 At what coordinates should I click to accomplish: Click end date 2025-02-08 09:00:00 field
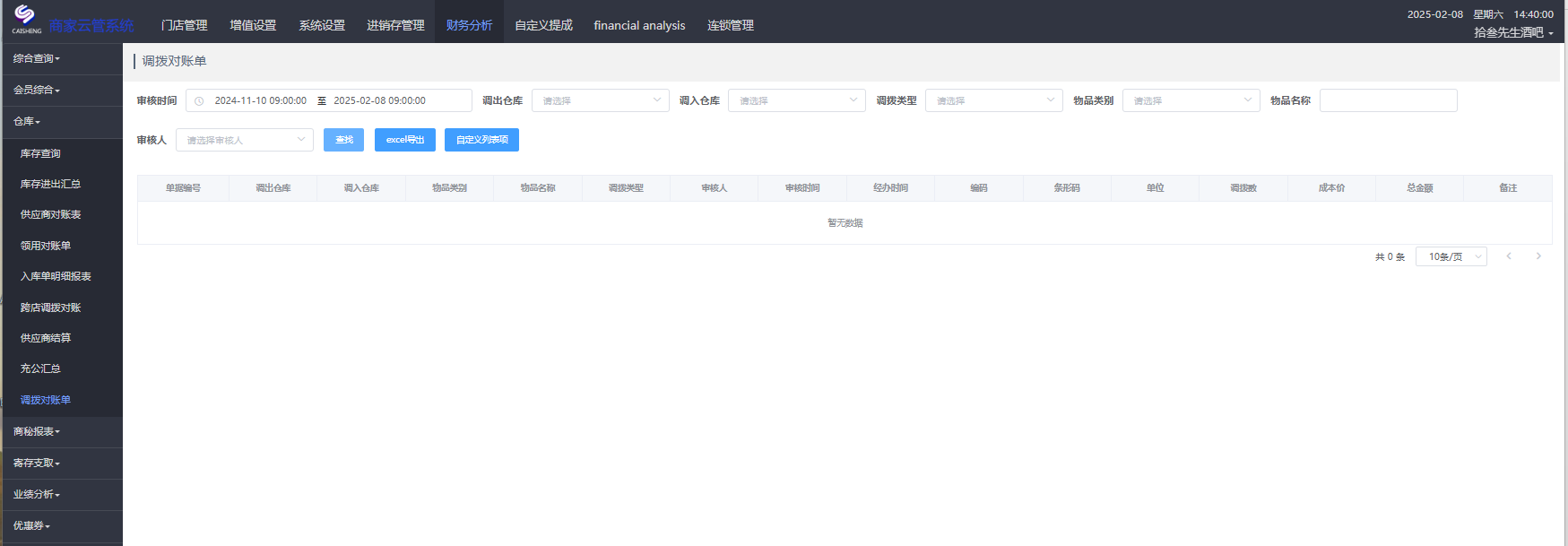[379, 100]
